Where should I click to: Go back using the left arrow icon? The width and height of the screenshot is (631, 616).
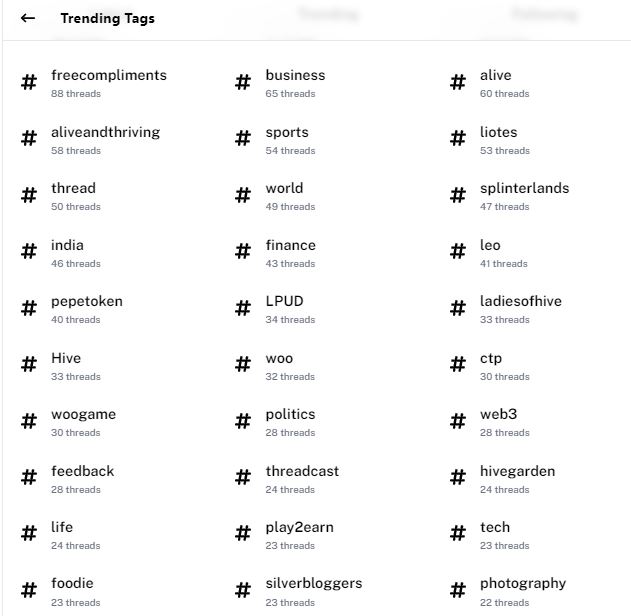(28, 18)
